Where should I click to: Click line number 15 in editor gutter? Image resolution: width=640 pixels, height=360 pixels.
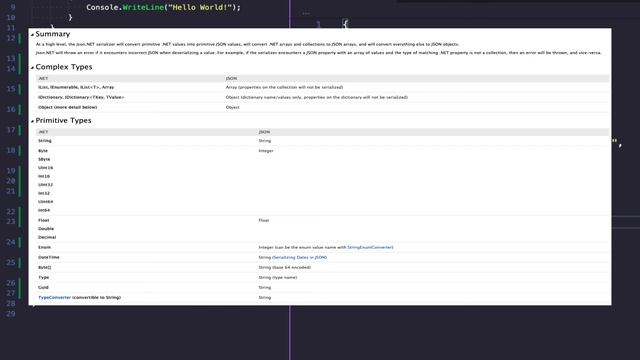[x=11, y=89]
